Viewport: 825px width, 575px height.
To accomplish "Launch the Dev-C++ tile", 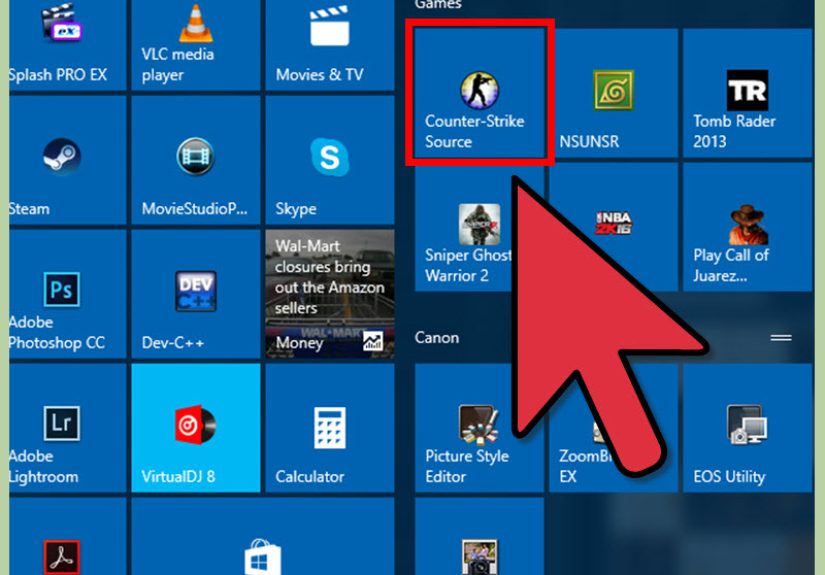I will 196,294.
